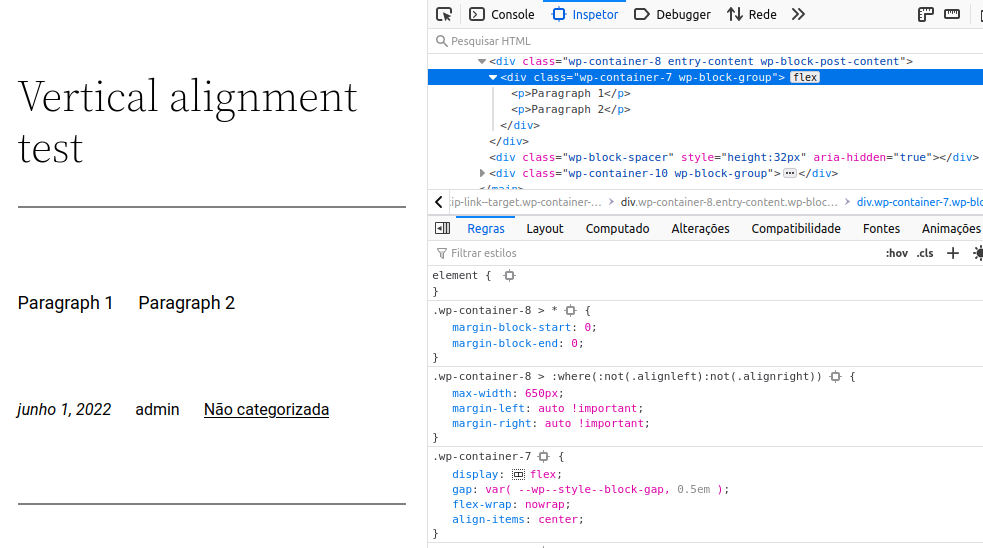Show more devtools tabs chevron
The height and width of the screenshot is (548, 983).
[x=798, y=14]
